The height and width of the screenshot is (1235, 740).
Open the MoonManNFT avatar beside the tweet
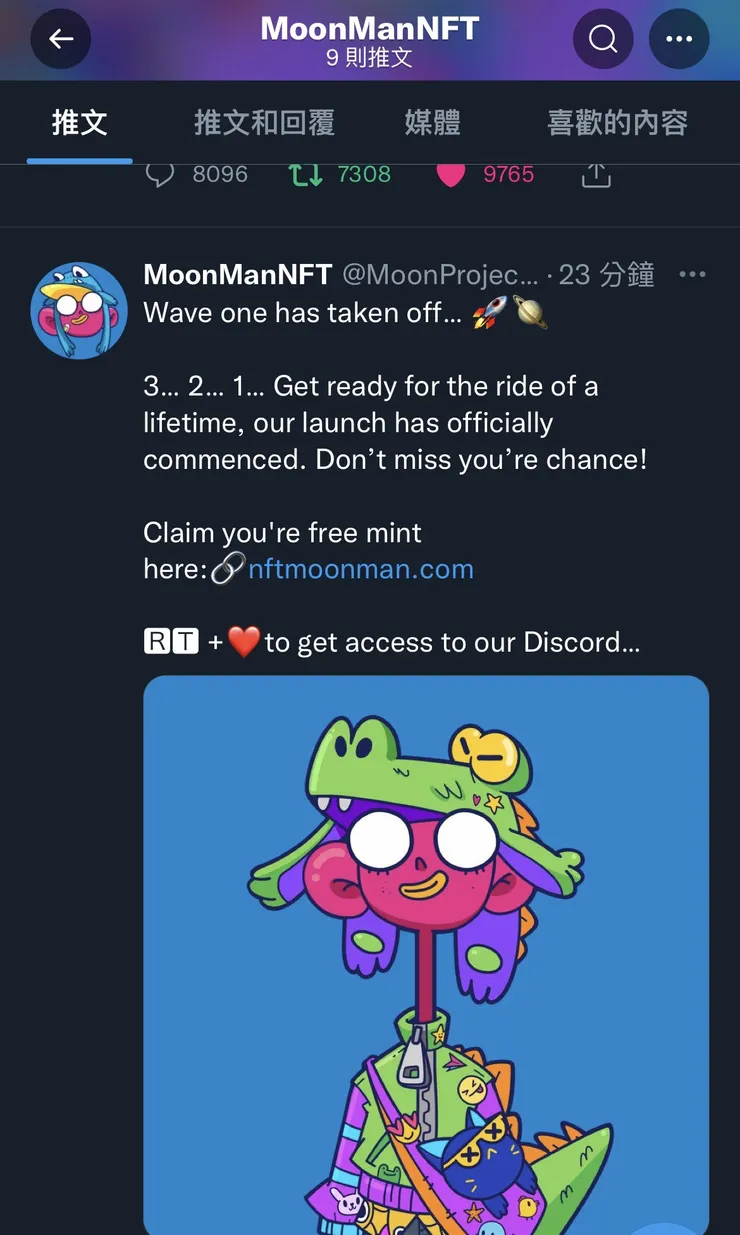79,310
